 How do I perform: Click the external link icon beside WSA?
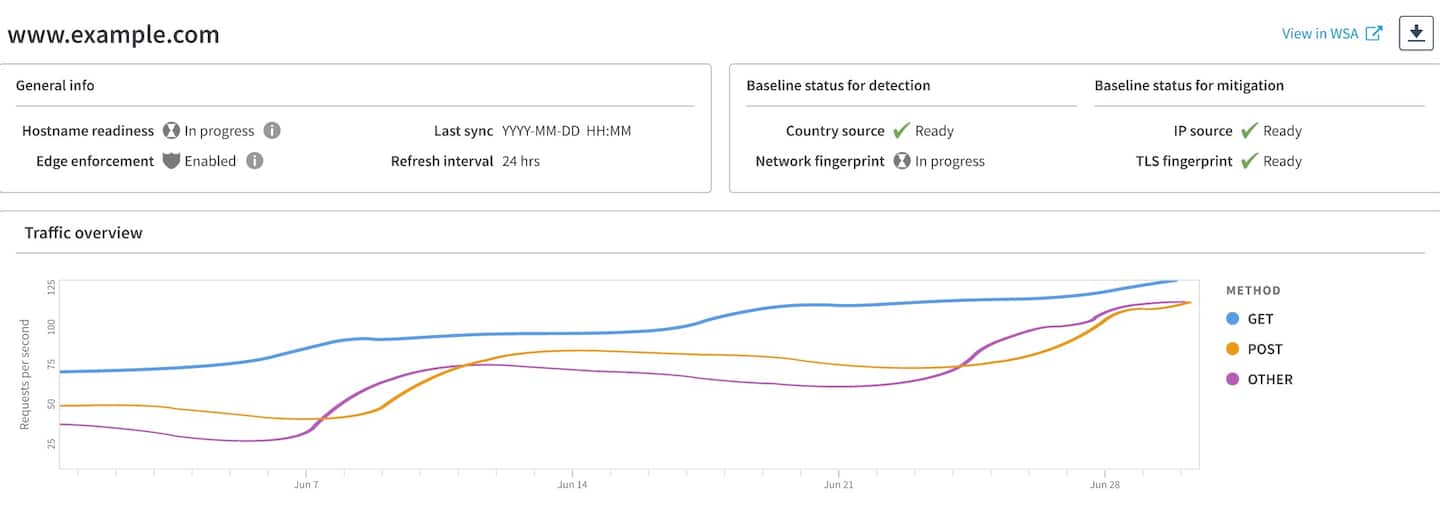click(x=1375, y=33)
